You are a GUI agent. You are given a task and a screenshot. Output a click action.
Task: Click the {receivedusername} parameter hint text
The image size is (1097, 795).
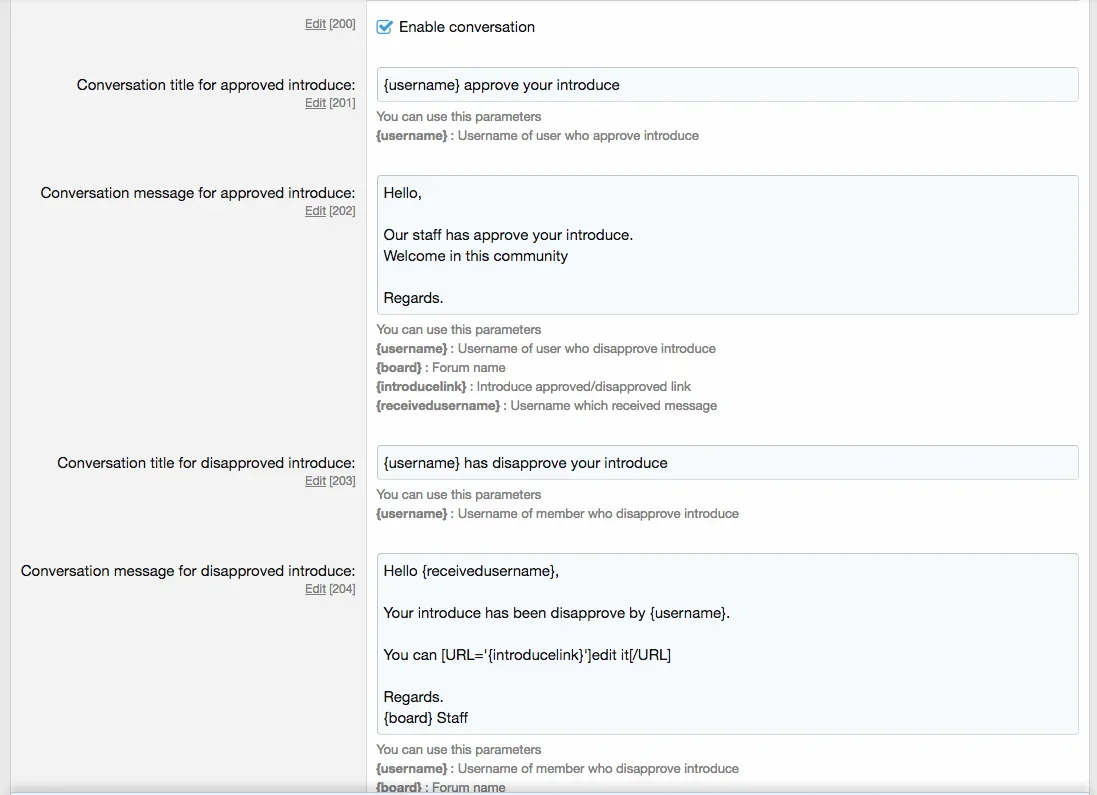pos(438,406)
